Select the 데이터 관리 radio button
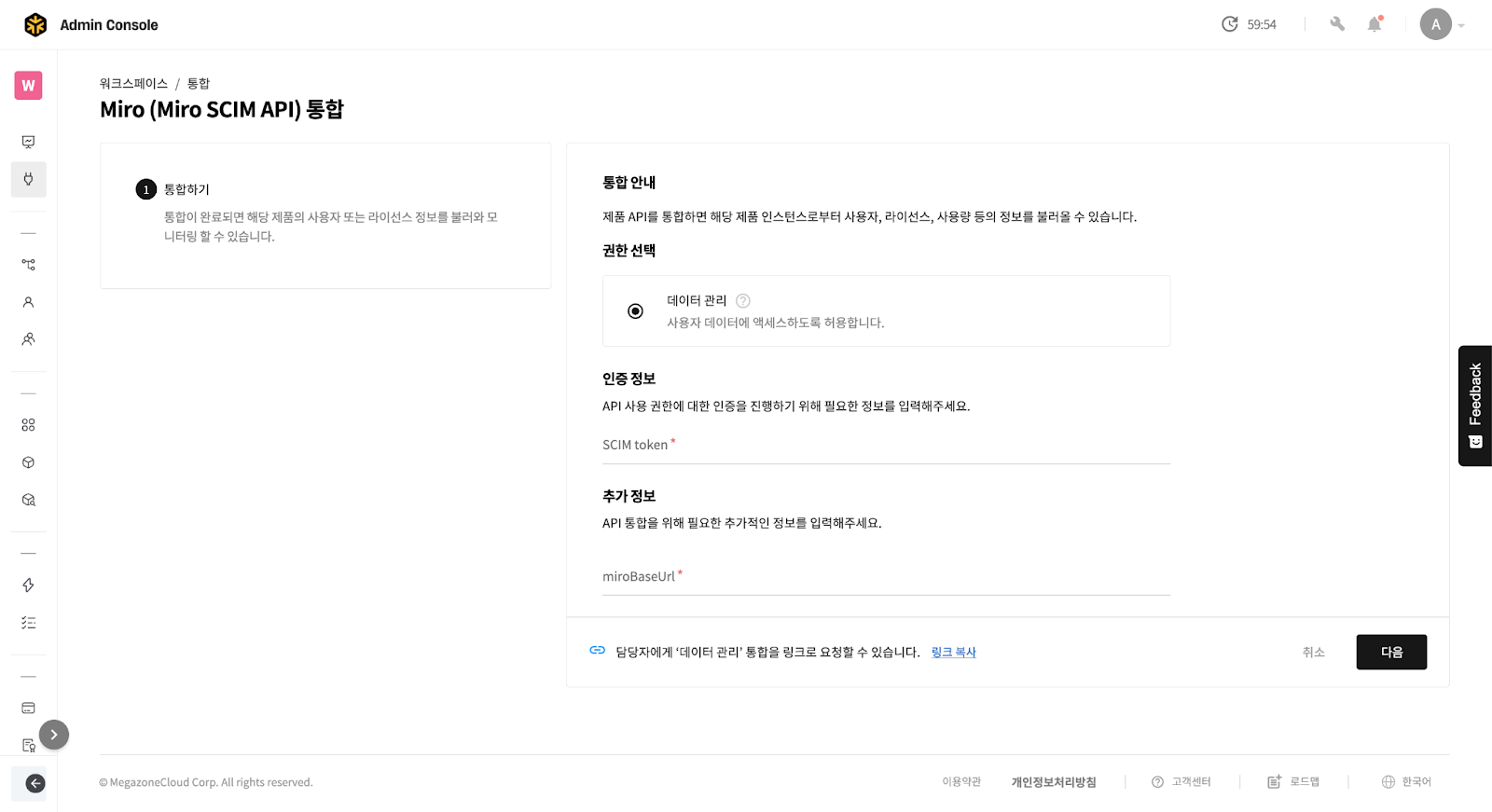The image size is (1492, 812). 635,311
